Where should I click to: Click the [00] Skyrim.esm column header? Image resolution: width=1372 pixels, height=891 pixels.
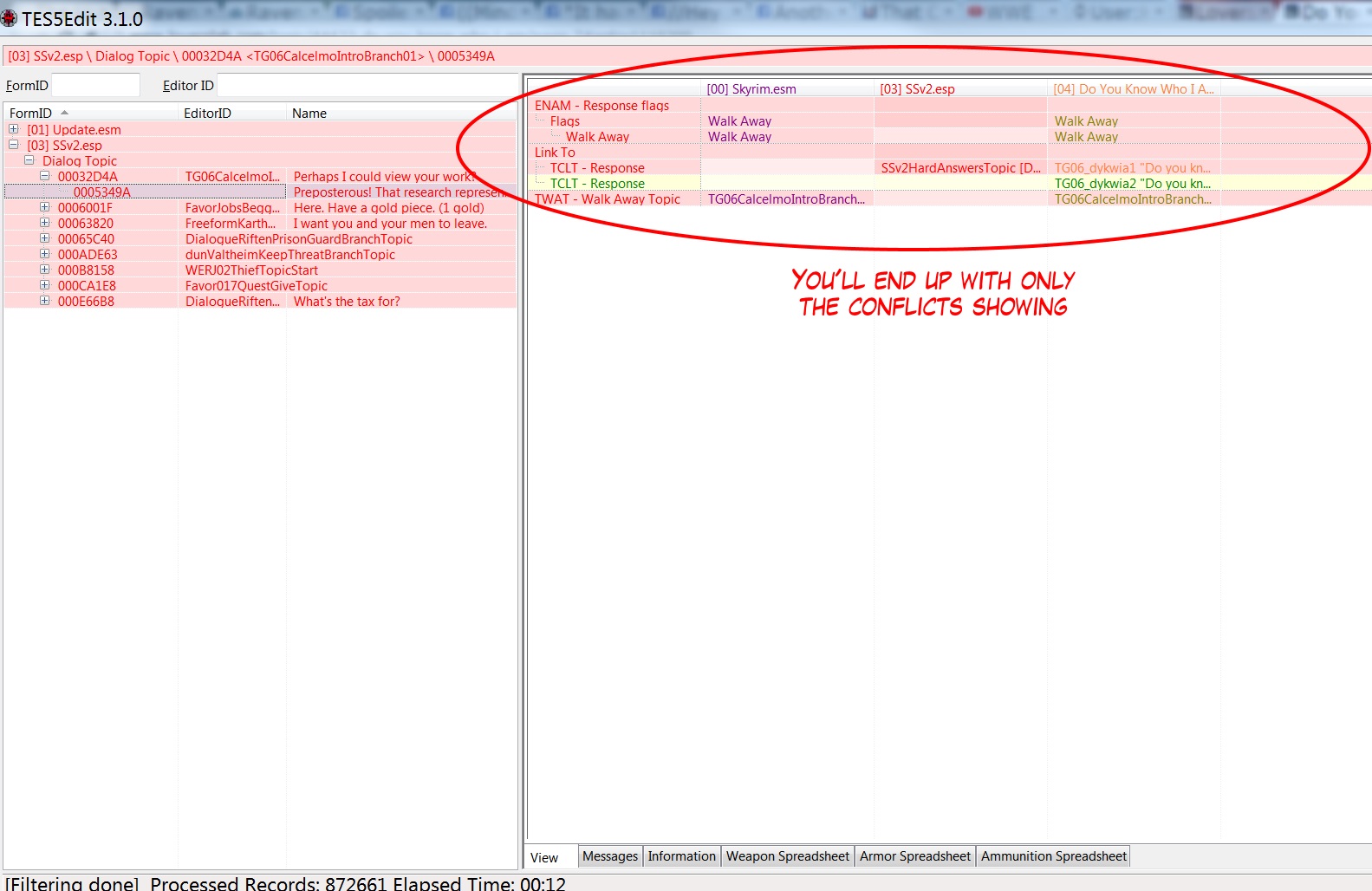[751, 89]
